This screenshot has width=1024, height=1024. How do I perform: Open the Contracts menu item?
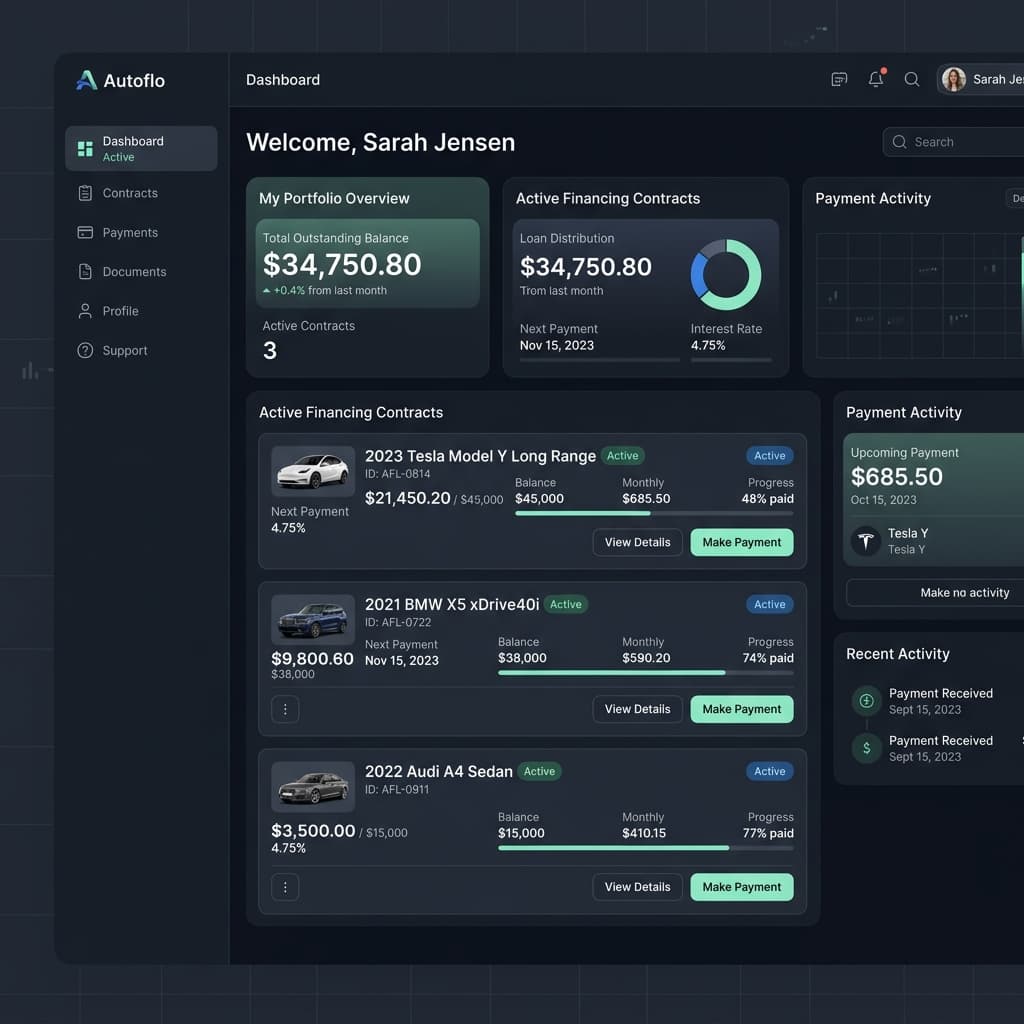coord(141,193)
